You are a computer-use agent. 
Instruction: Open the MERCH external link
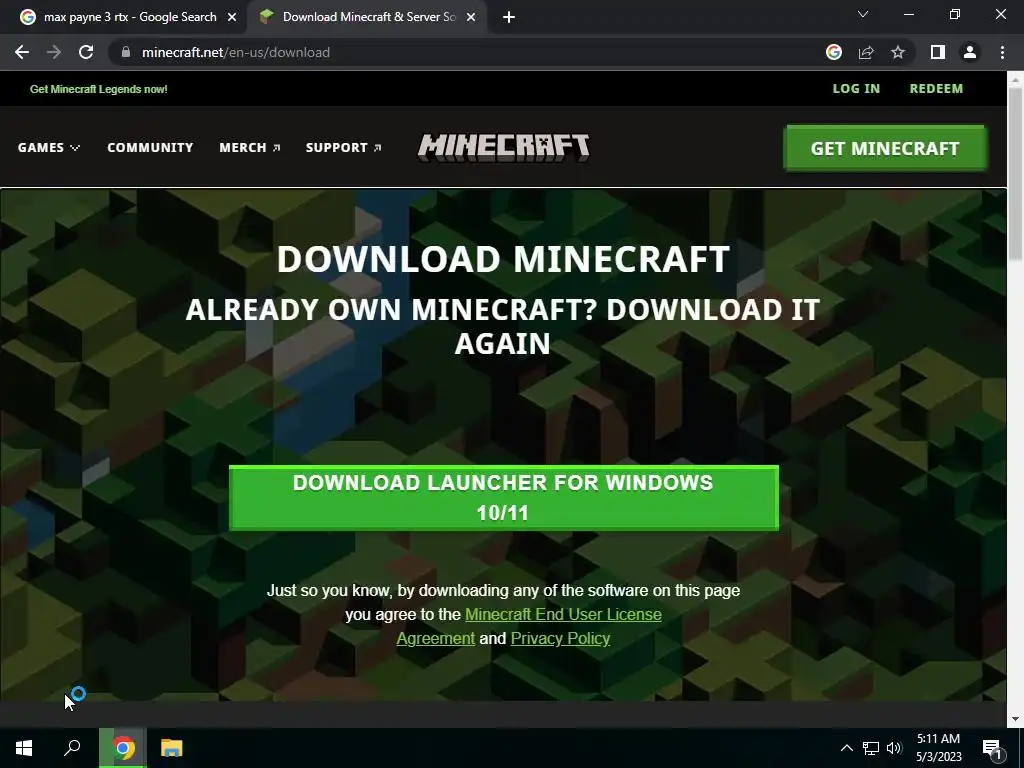250,148
